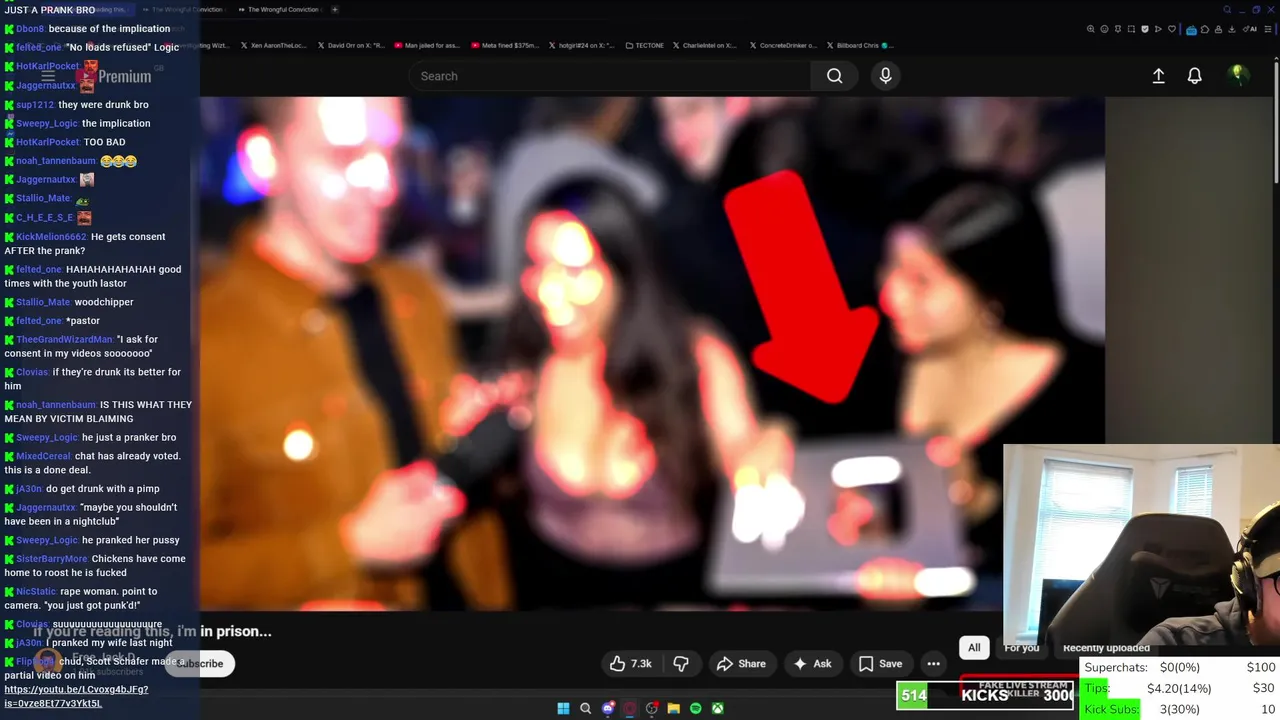This screenshot has height=720, width=1280.
Task: Click the Kick Subs 3(30%) goal row
Action: pos(1180,709)
